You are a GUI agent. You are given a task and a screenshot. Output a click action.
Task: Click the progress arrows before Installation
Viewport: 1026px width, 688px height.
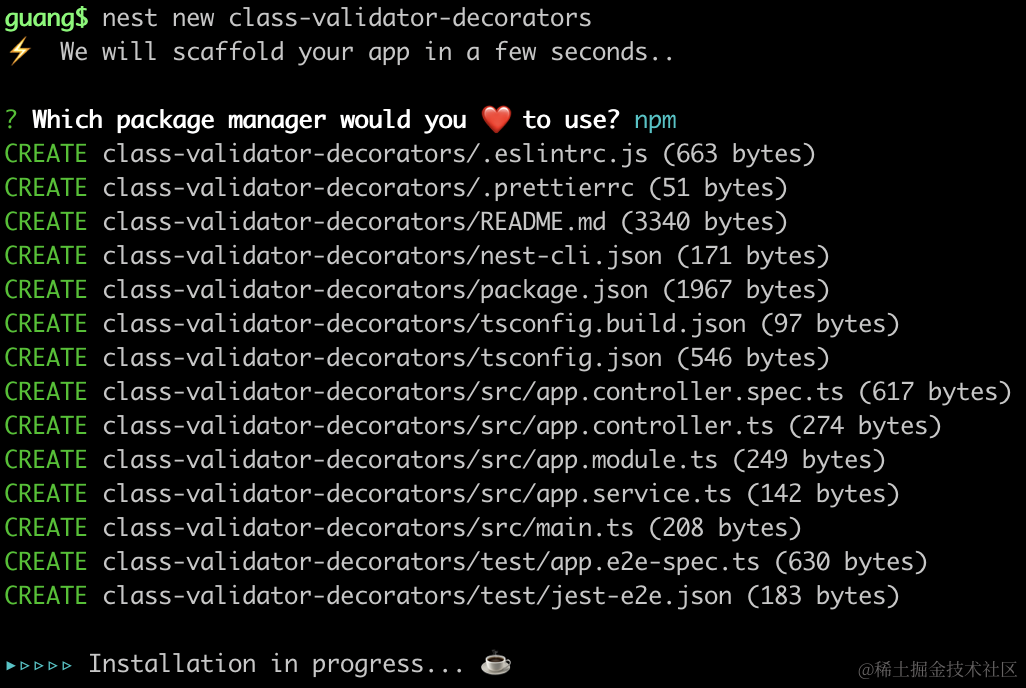(x=39, y=664)
